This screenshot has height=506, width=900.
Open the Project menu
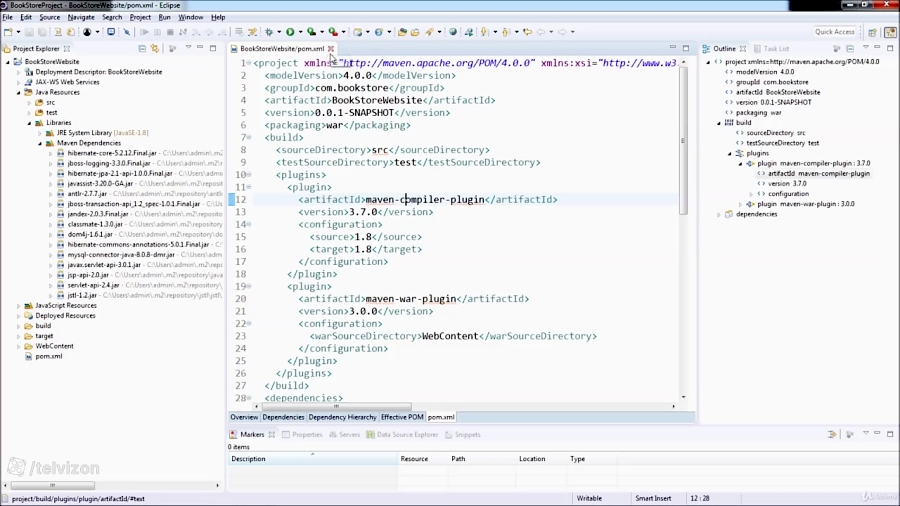pyautogui.click(x=140, y=17)
